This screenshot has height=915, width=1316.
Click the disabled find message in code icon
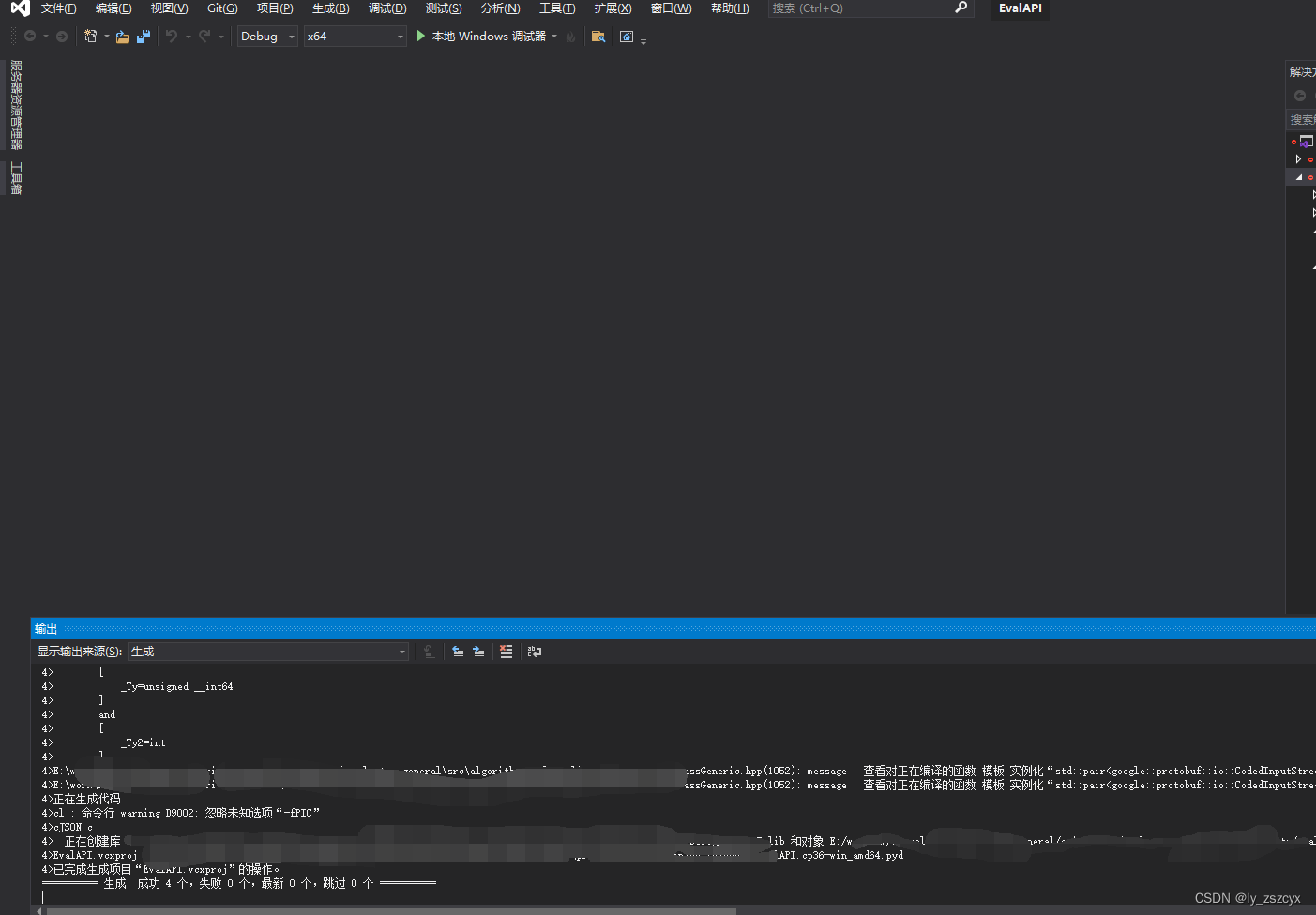click(x=430, y=652)
